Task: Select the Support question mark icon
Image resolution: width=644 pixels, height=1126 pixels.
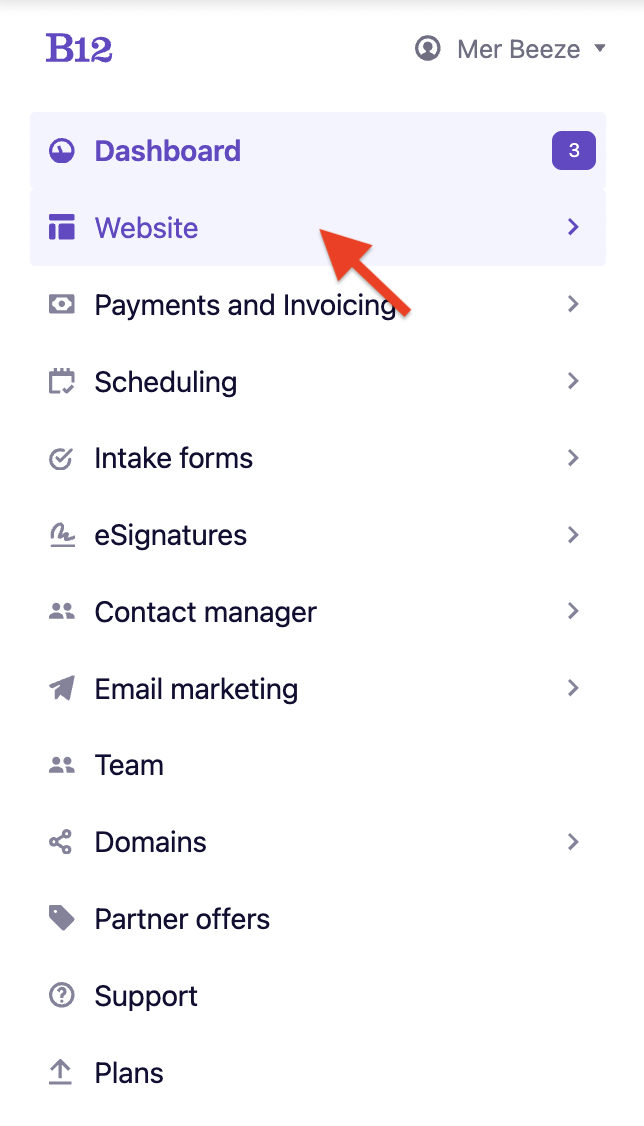Action: coord(61,995)
